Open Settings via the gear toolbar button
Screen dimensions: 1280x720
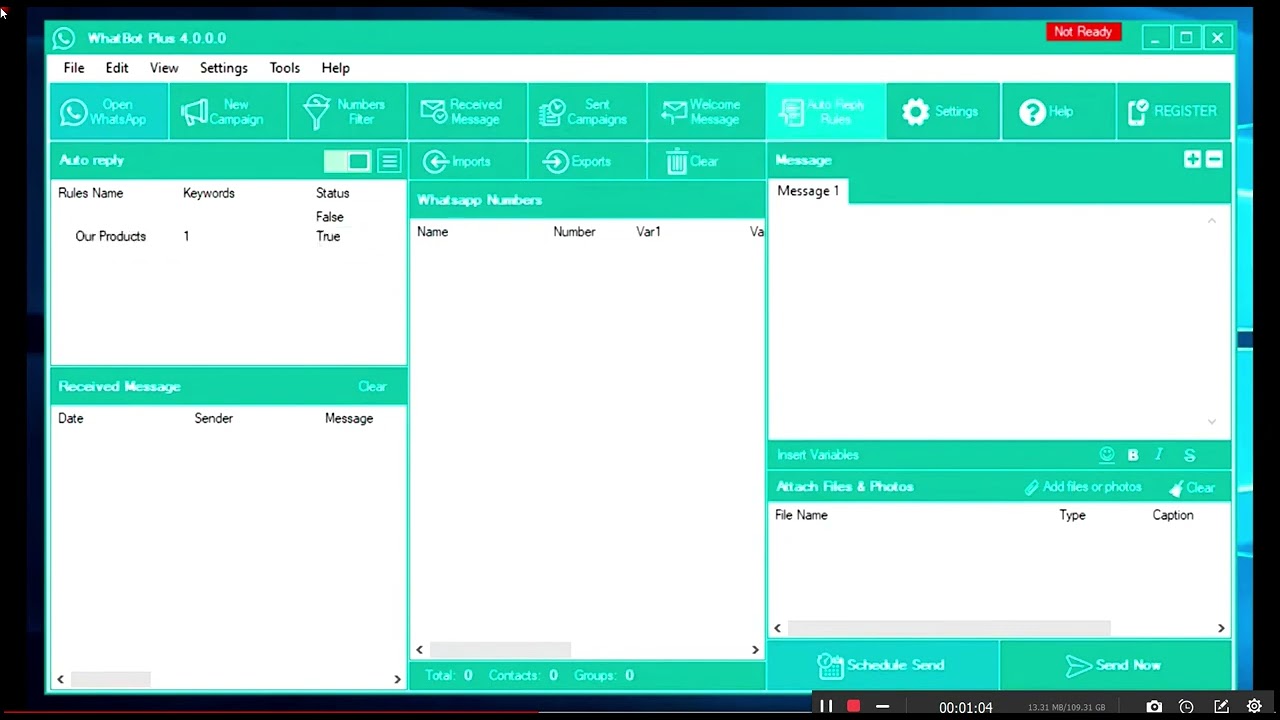(943, 112)
